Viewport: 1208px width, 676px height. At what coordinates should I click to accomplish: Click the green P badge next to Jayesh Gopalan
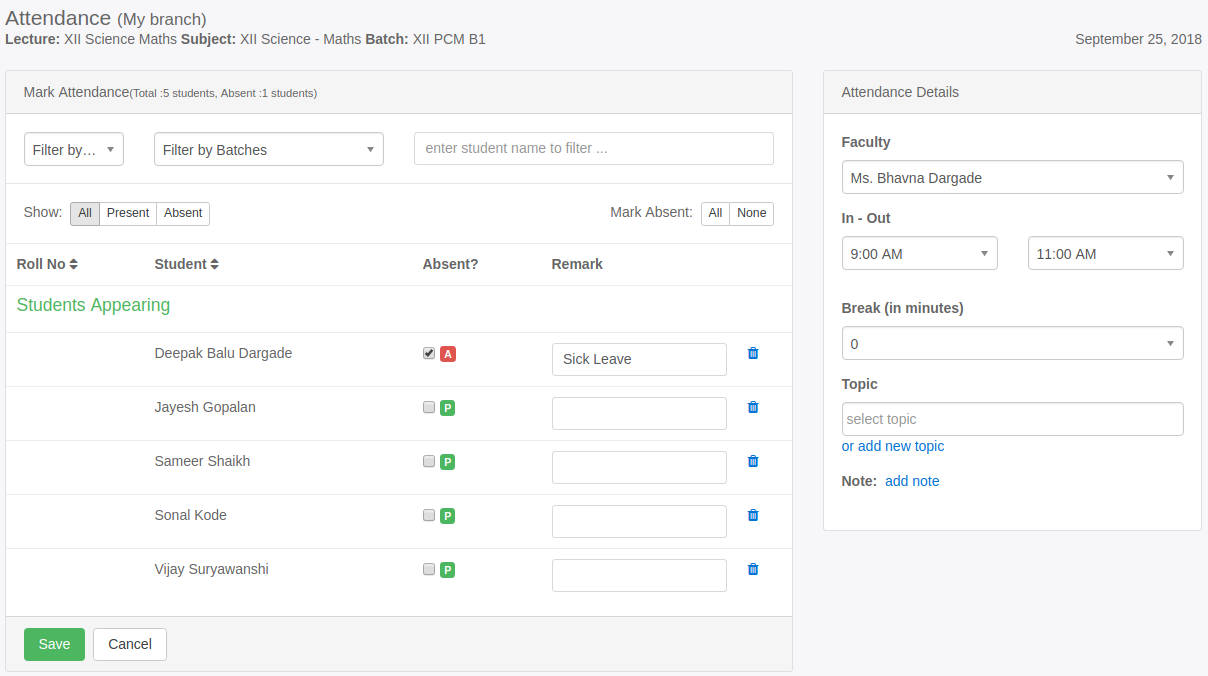[x=447, y=407]
